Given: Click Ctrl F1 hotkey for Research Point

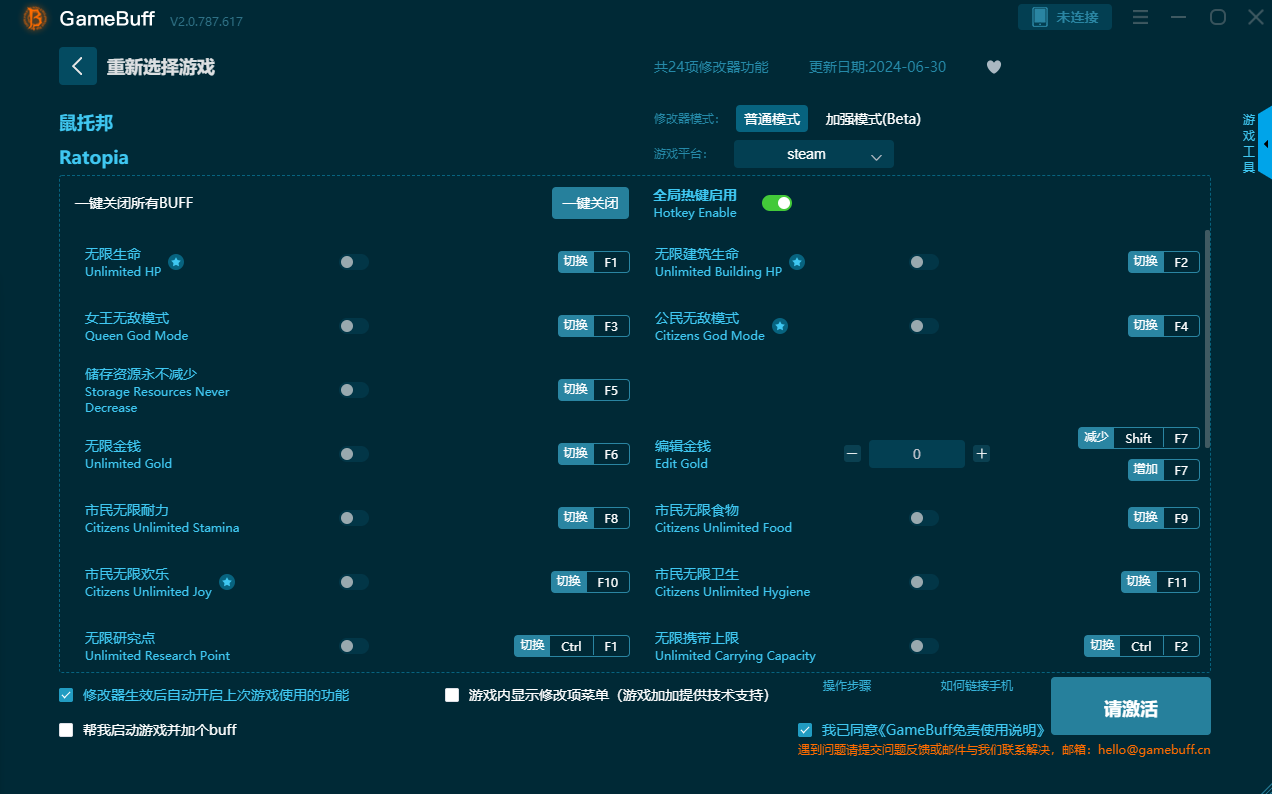Looking at the screenshot, I should pyautogui.click(x=572, y=646).
